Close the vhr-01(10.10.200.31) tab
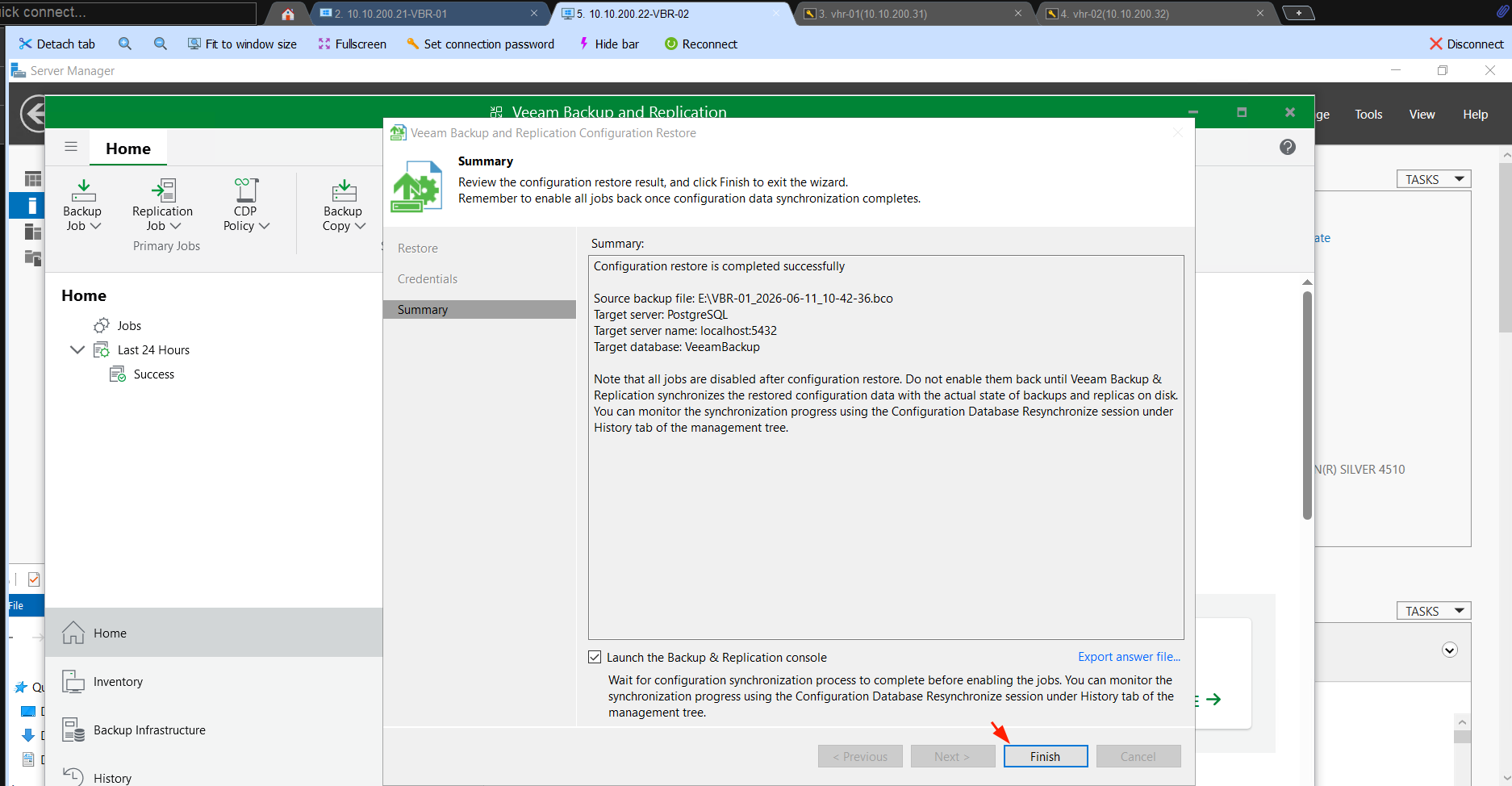1512x786 pixels. point(1018,13)
